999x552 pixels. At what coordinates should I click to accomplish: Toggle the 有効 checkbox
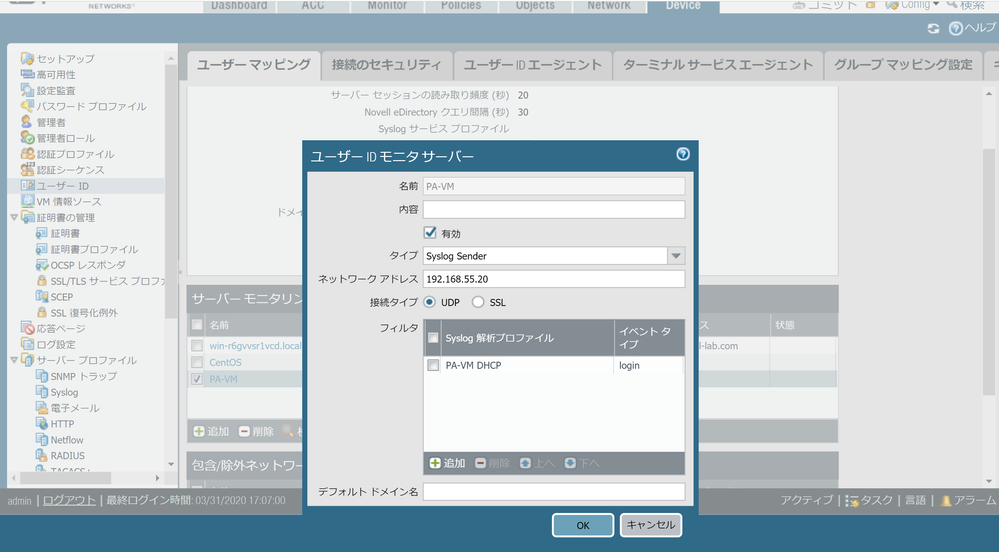(430, 233)
